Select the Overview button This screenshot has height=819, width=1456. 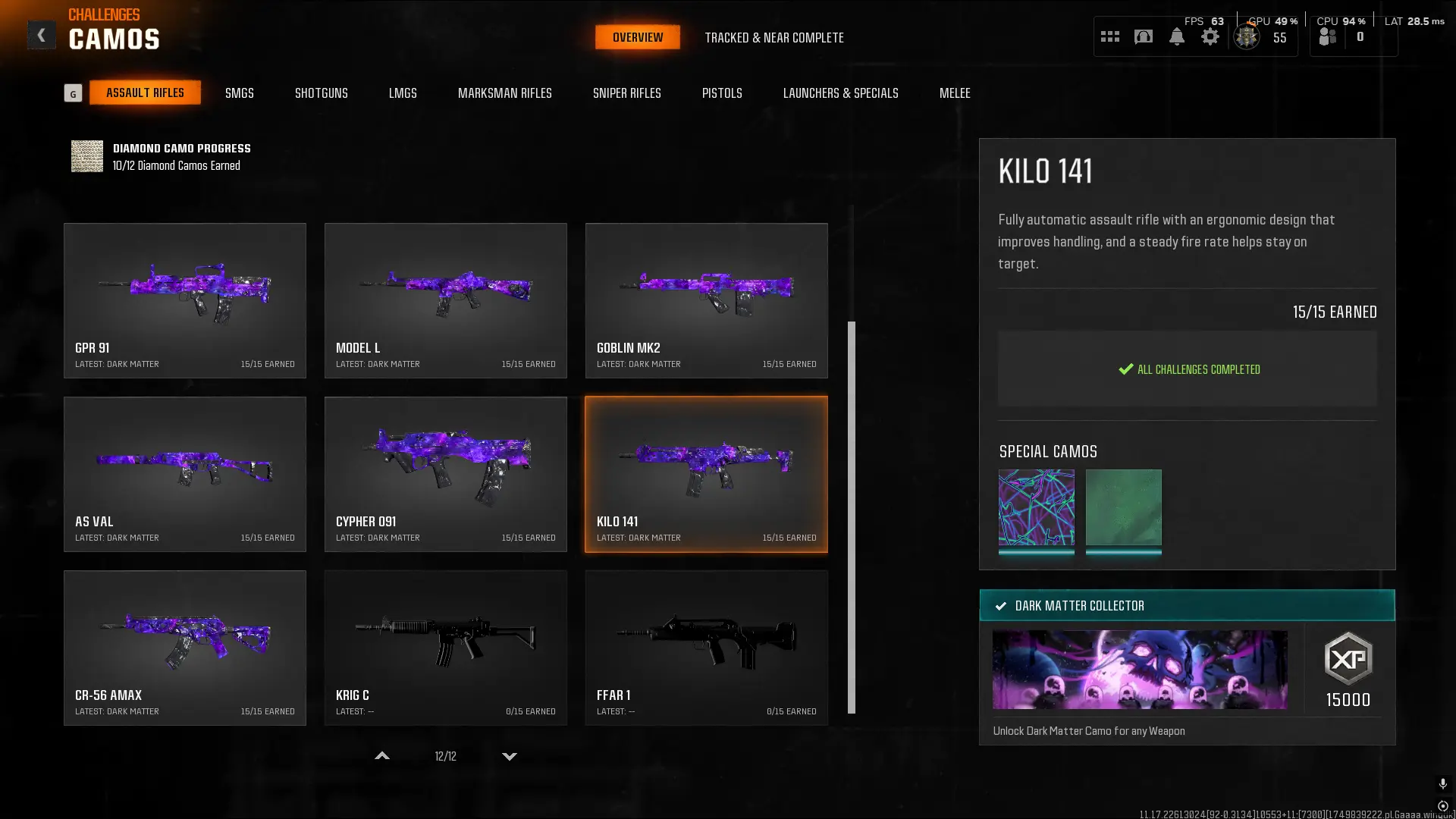tap(638, 37)
